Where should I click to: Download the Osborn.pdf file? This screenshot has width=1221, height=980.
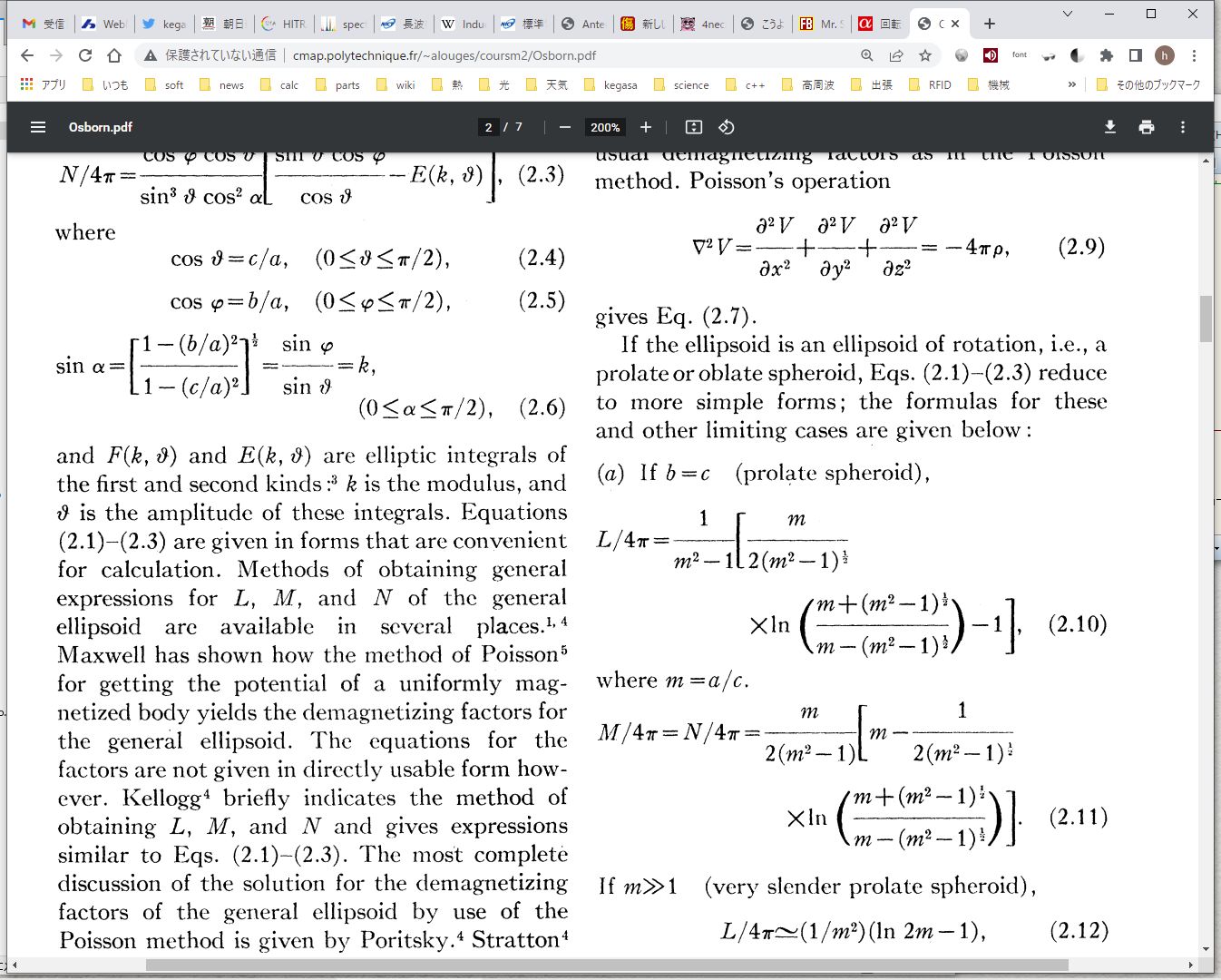click(1110, 127)
